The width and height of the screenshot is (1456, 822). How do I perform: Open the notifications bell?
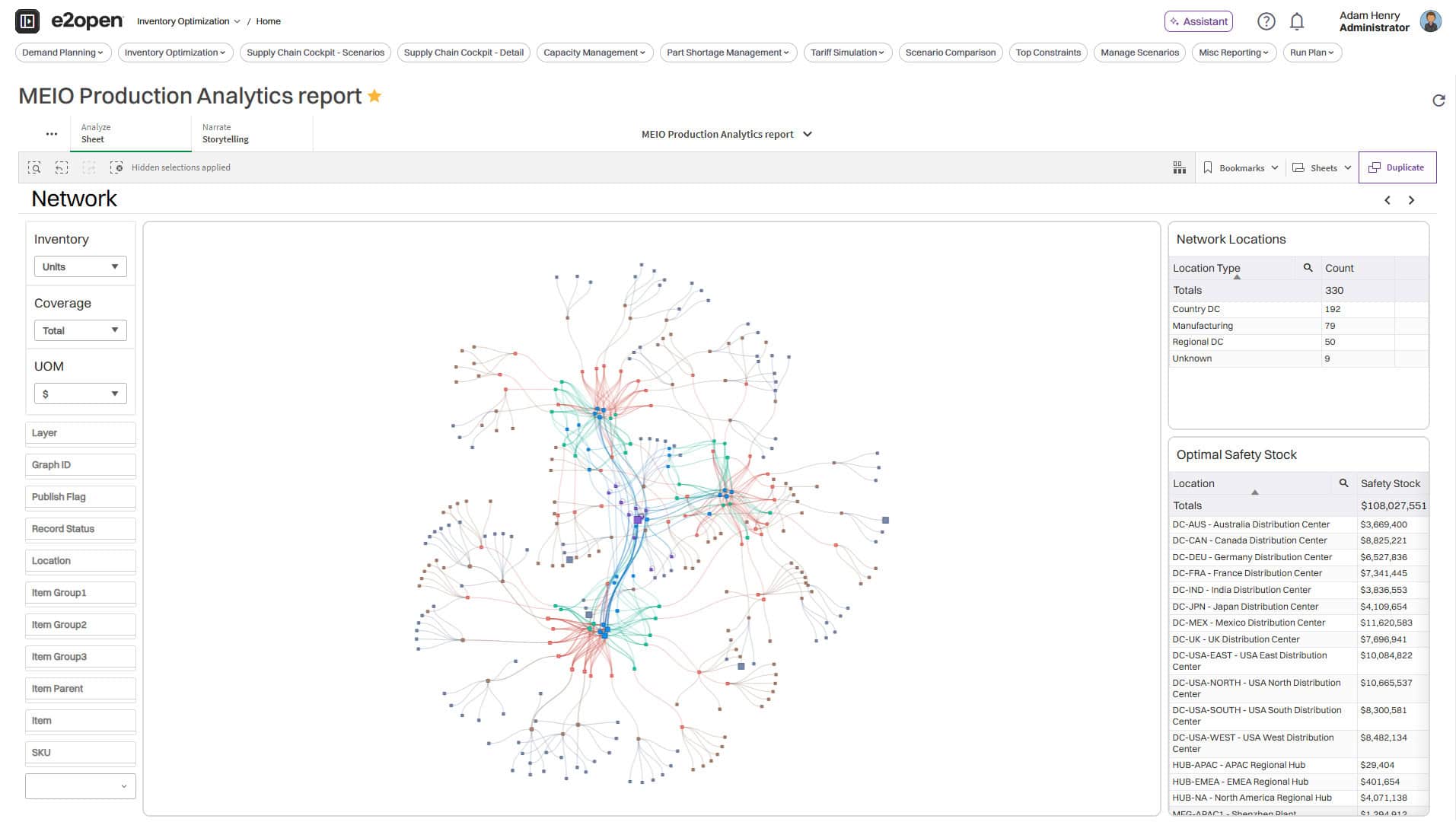[1297, 21]
